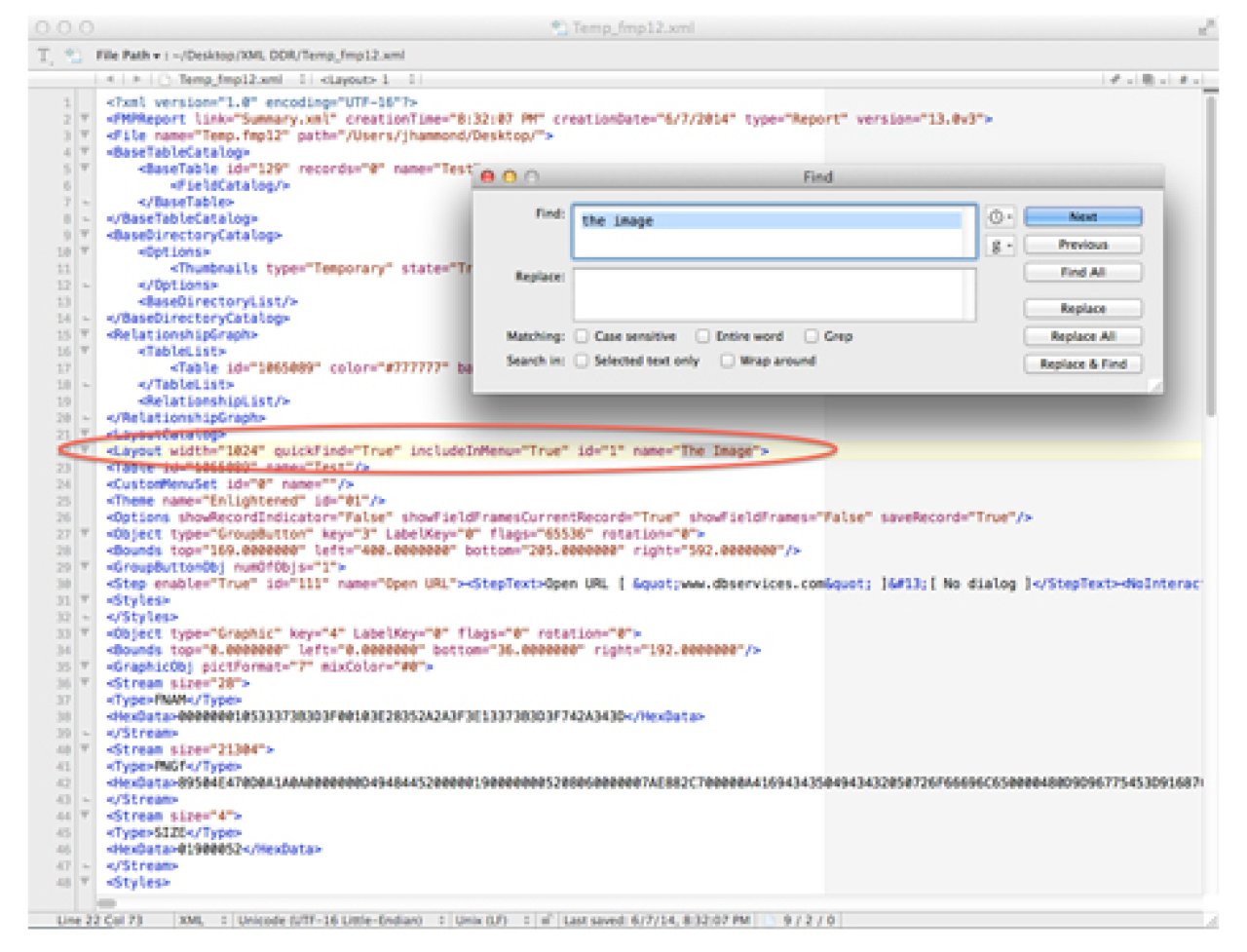The width and height of the screenshot is (1247, 952).
Task: Click the <BaseDirectoryList/> line
Action: click(218, 302)
